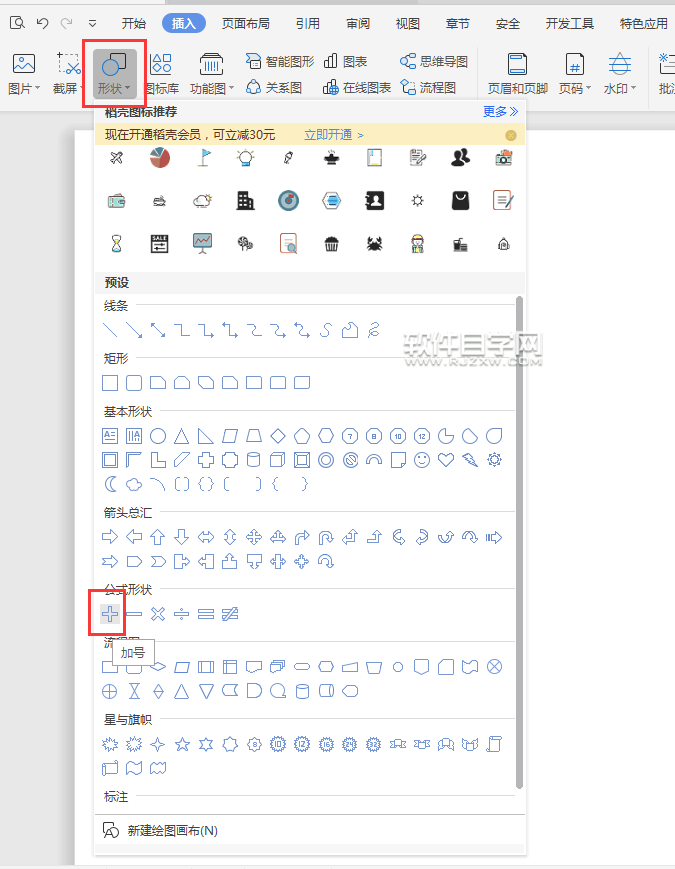Insert a 智能图形 smart graphic
This screenshot has width=675, height=869.
280,62
